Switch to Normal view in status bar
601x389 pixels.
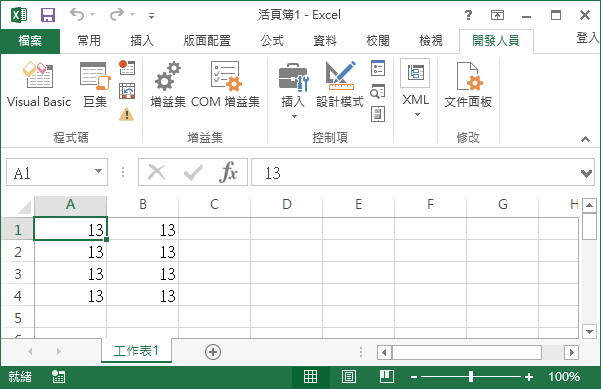click(x=310, y=377)
